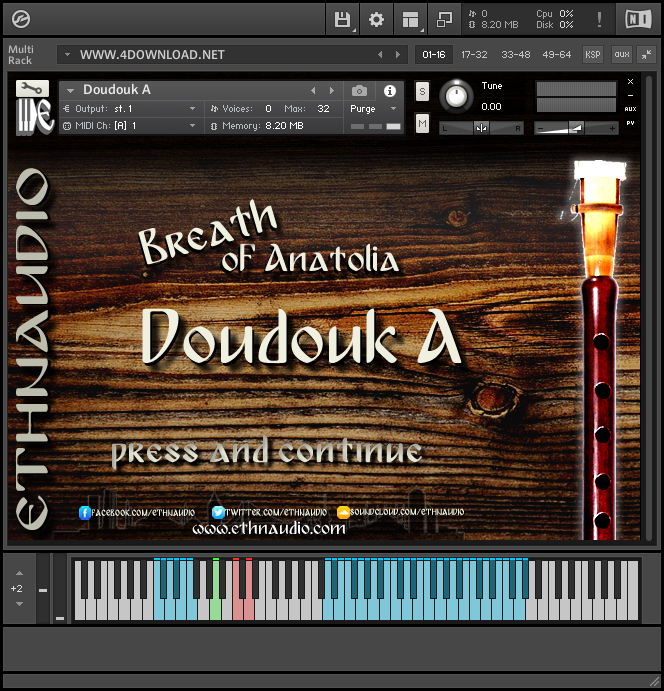This screenshot has width=664, height=691.
Task: Open the multi rack name dropdown arrow
Action: point(67,55)
